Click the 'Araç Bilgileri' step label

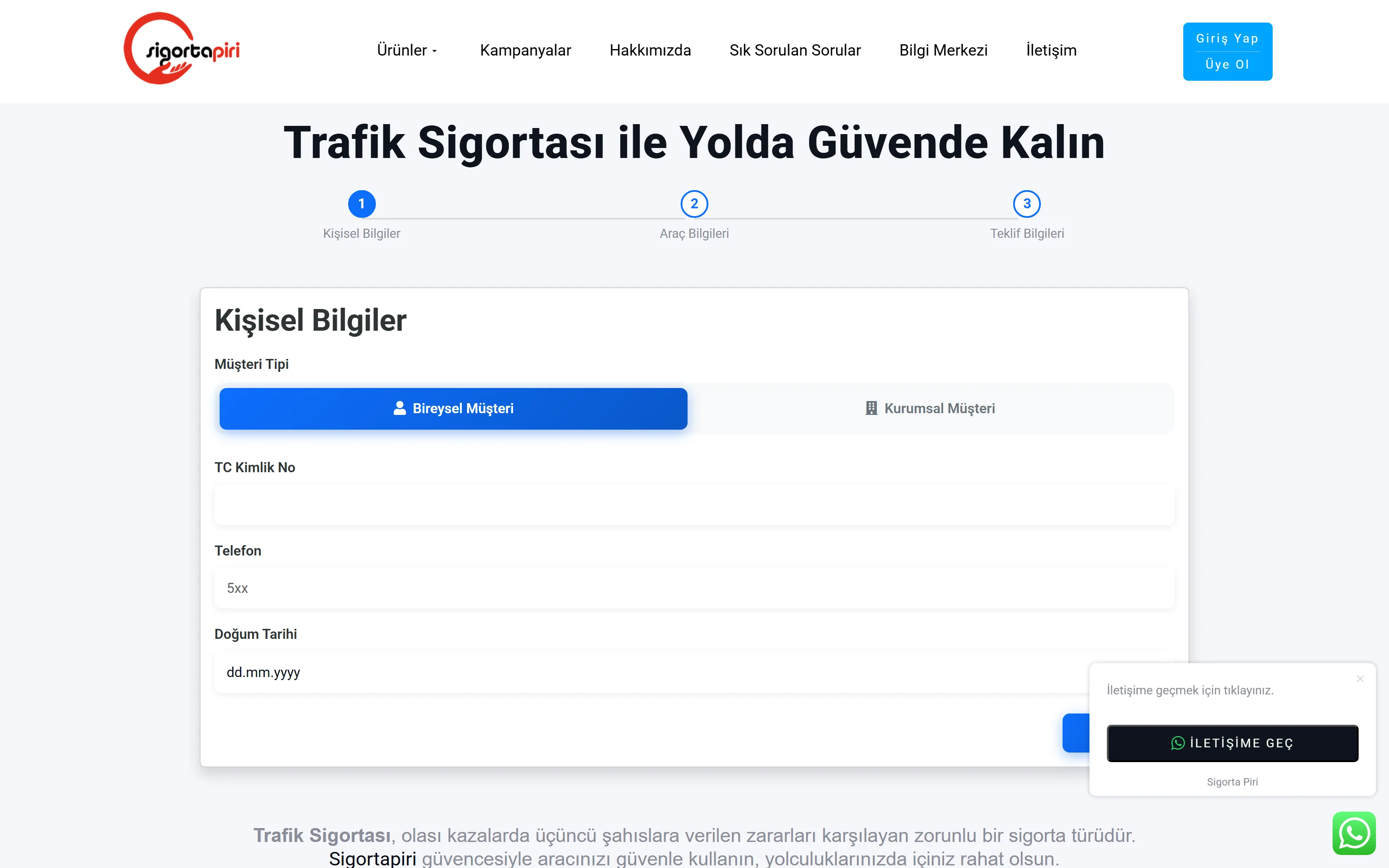click(x=694, y=233)
